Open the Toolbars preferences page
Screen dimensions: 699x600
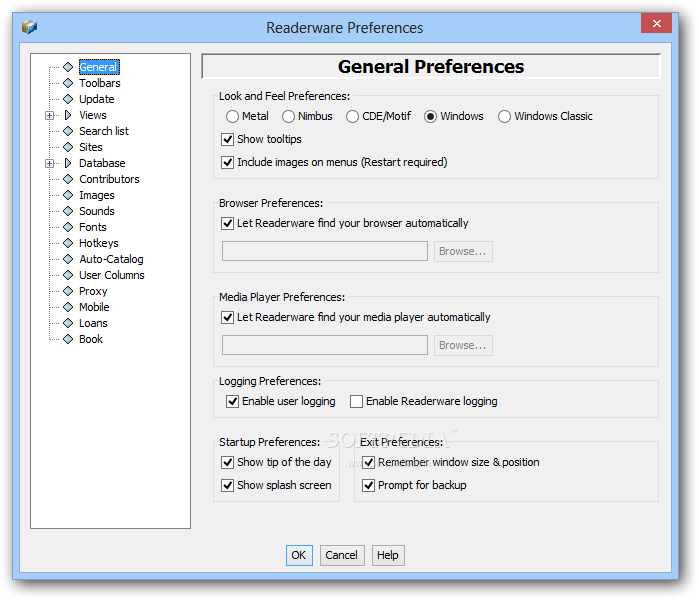point(100,83)
